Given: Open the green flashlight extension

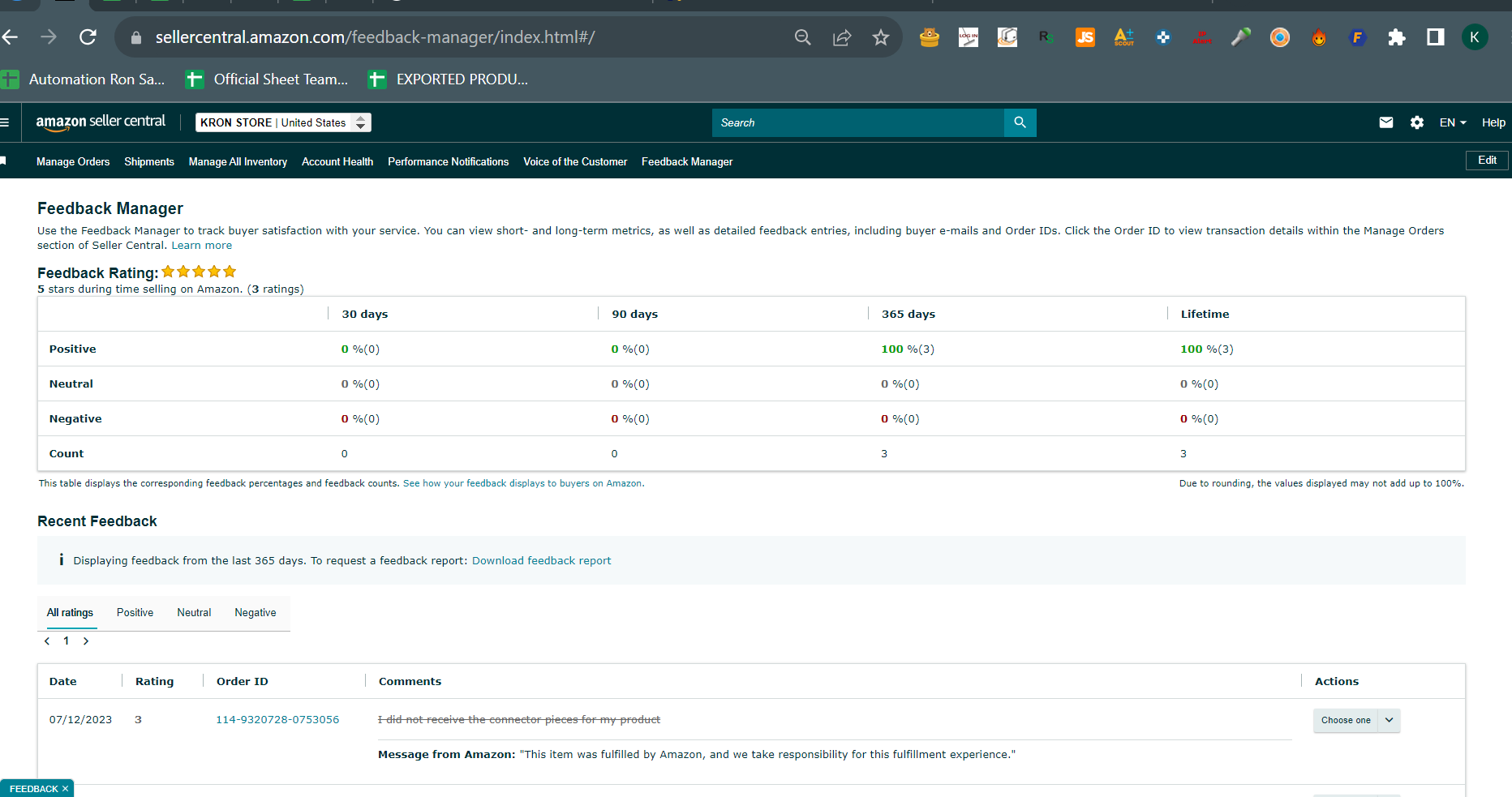Looking at the screenshot, I should [1241, 37].
